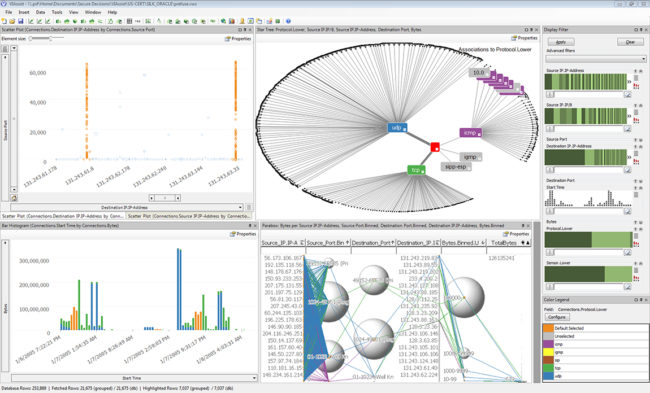The width and height of the screenshot is (650, 393).
Task: Click right arrow button below scatter plot
Action: (x=178, y=198)
